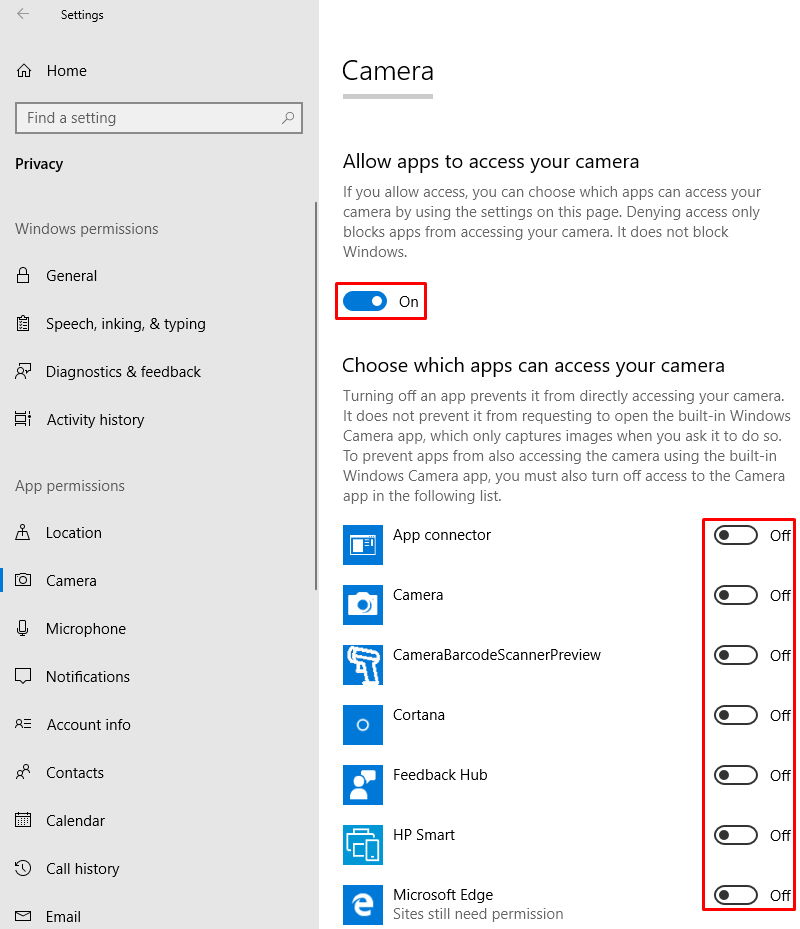This screenshot has width=800, height=929.
Task: Select the Account info sidebar icon
Action: coord(22,724)
